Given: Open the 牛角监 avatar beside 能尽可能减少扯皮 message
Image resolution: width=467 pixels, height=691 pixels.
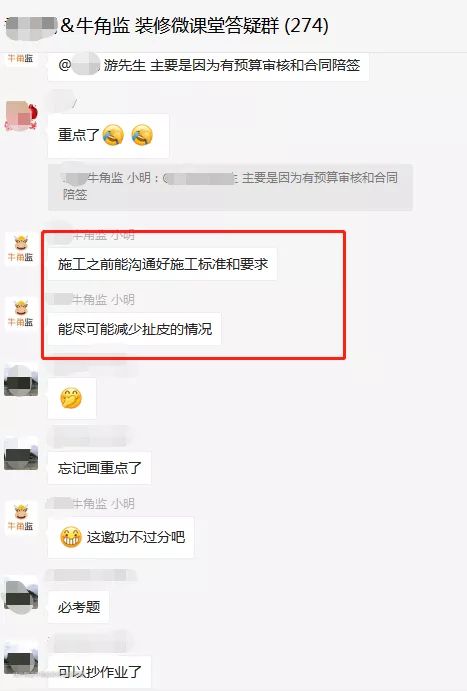Looking at the screenshot, I should coord(21,314).
